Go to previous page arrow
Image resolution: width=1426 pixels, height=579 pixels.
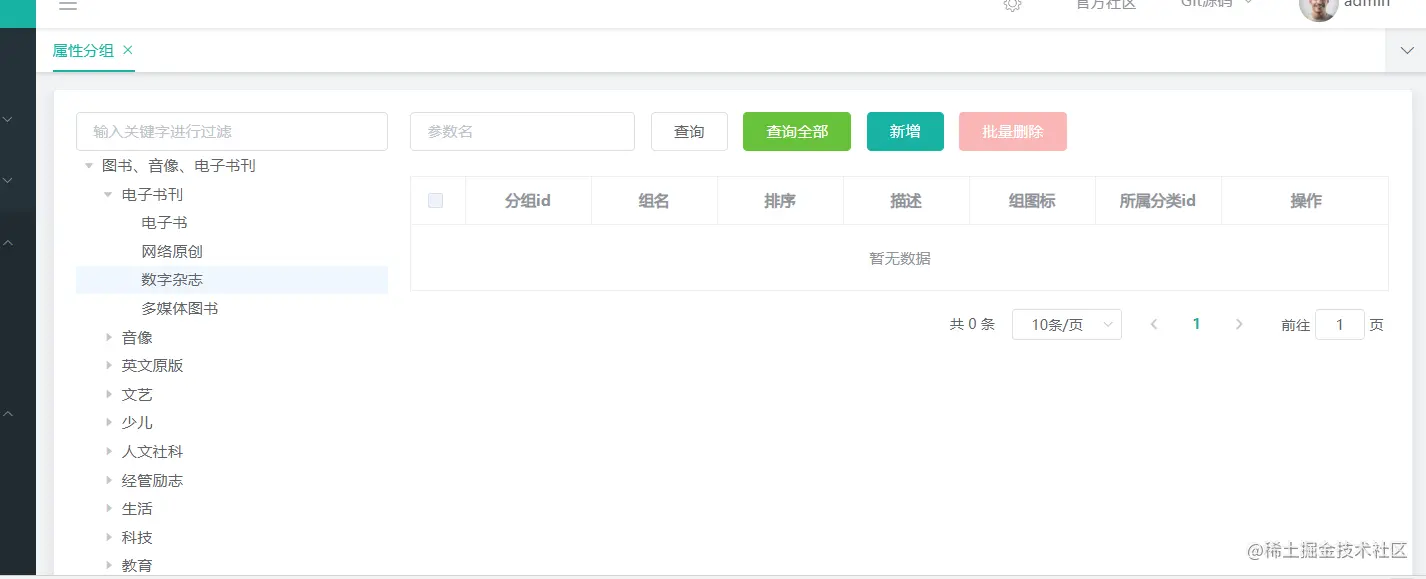click(x=1154, y=324)
